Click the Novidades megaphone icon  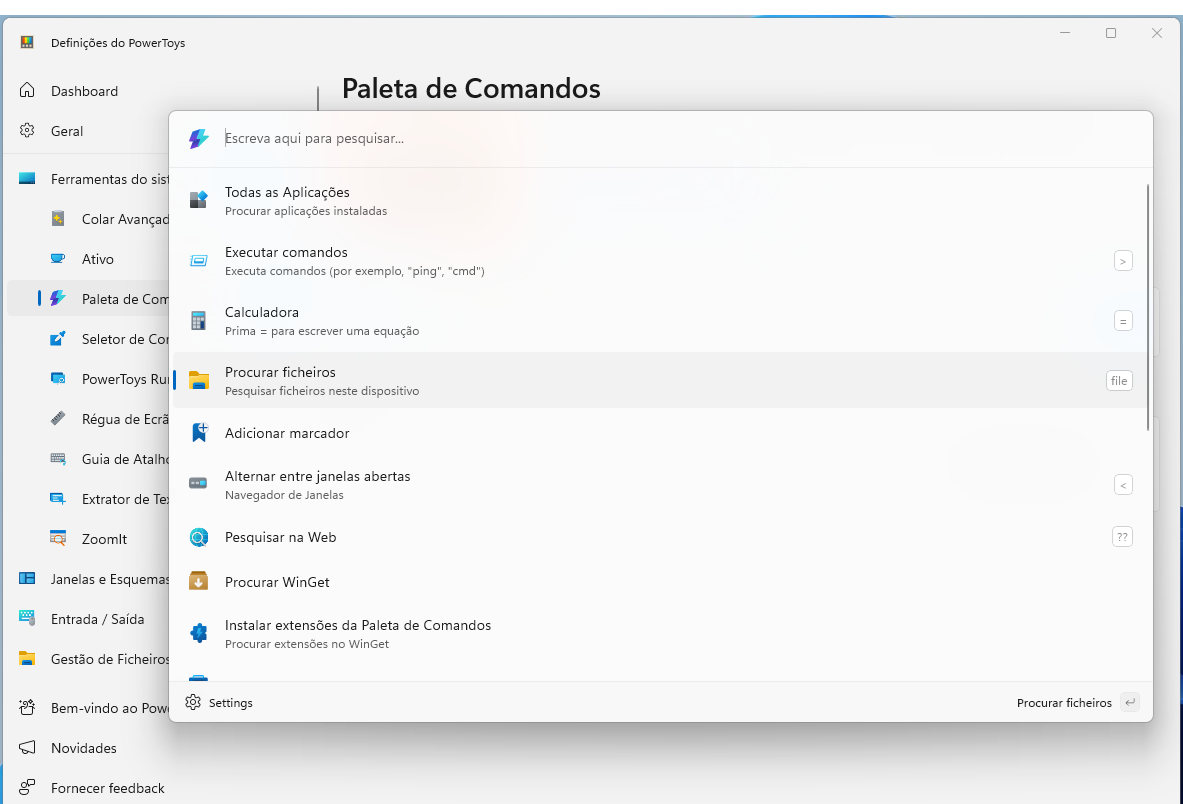tap(27, 747)
